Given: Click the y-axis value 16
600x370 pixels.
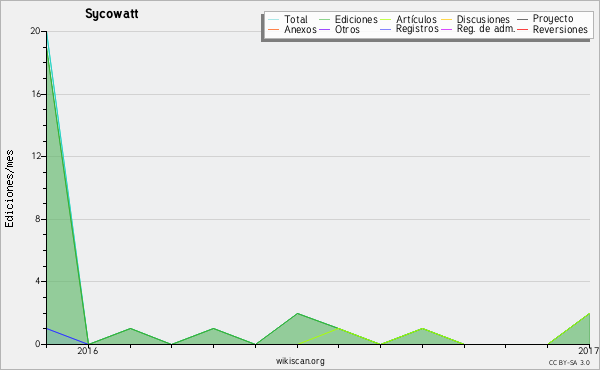Looking at the screenshot, I should tap(36, 94).
